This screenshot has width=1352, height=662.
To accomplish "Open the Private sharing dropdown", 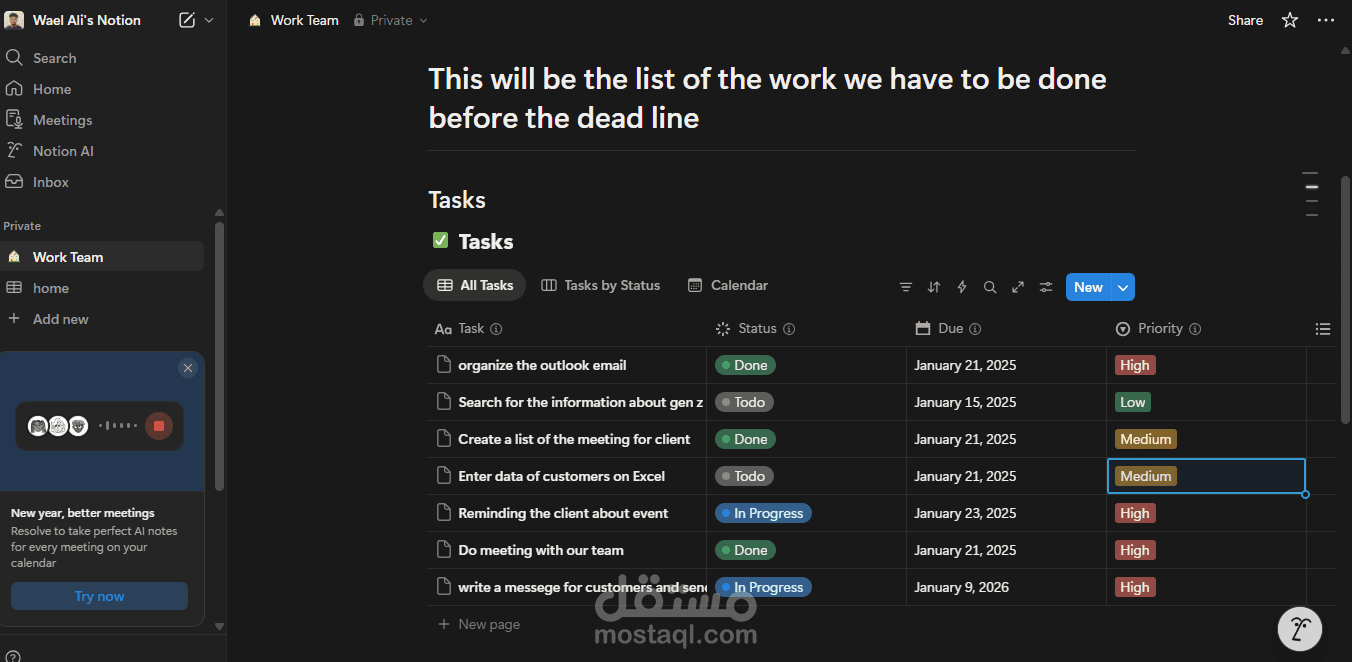I will [x=390, y=20].
